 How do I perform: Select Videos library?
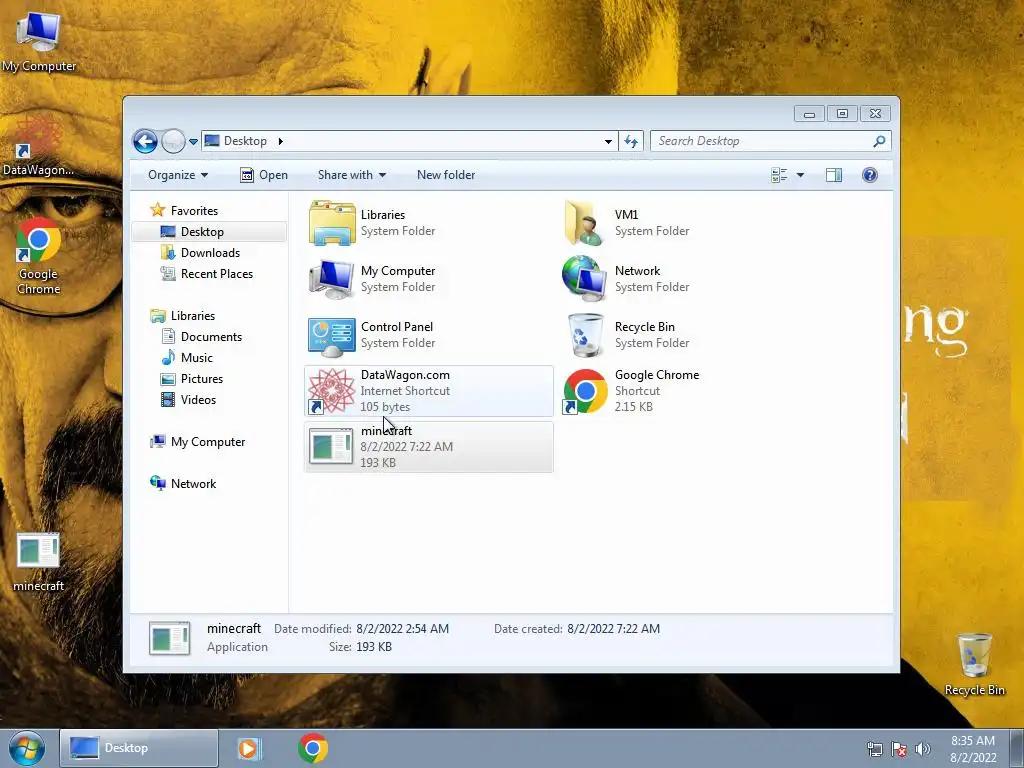(x=198, y=400)
